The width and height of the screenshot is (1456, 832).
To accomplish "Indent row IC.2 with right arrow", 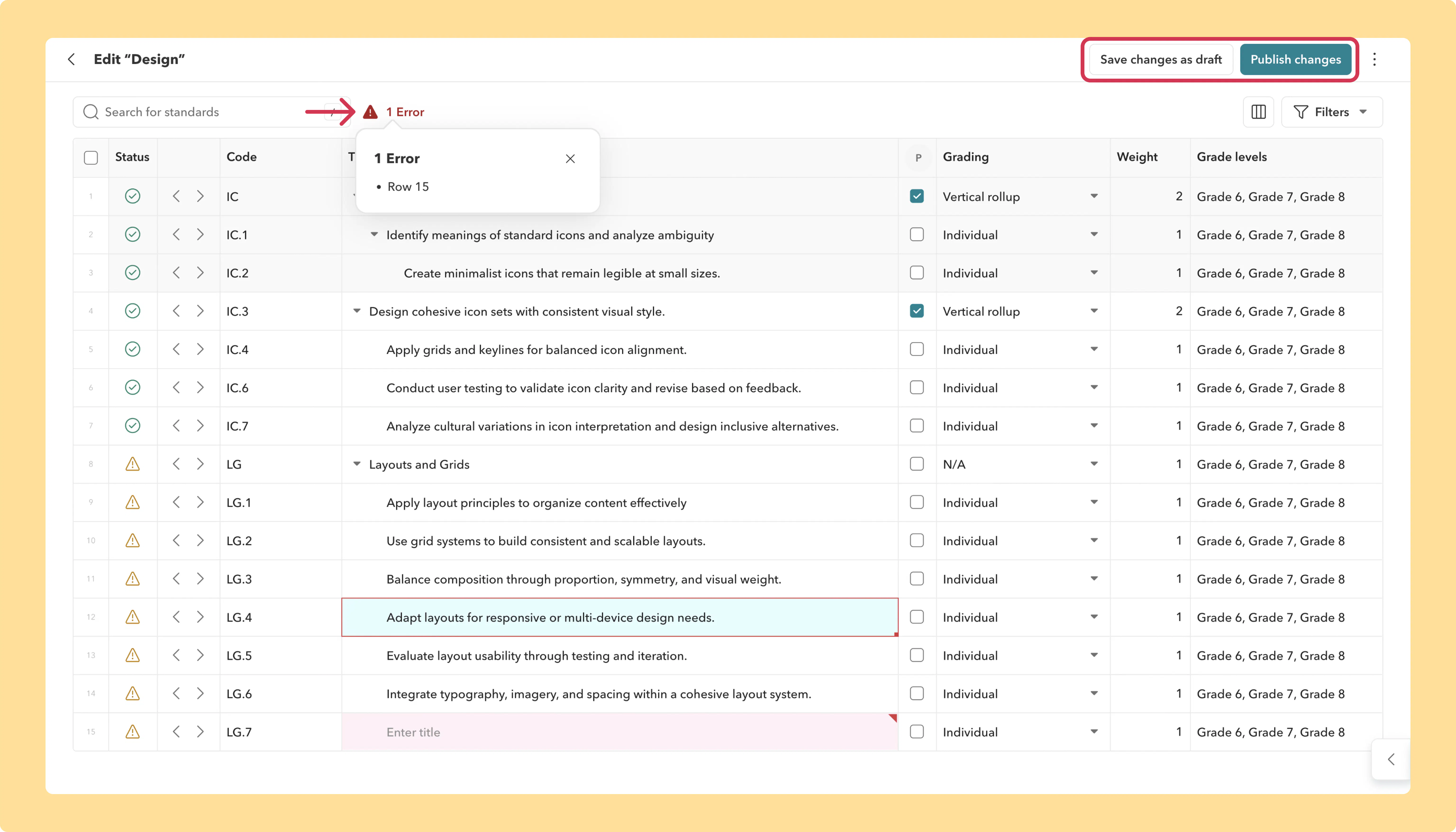I will coord(200,273).
